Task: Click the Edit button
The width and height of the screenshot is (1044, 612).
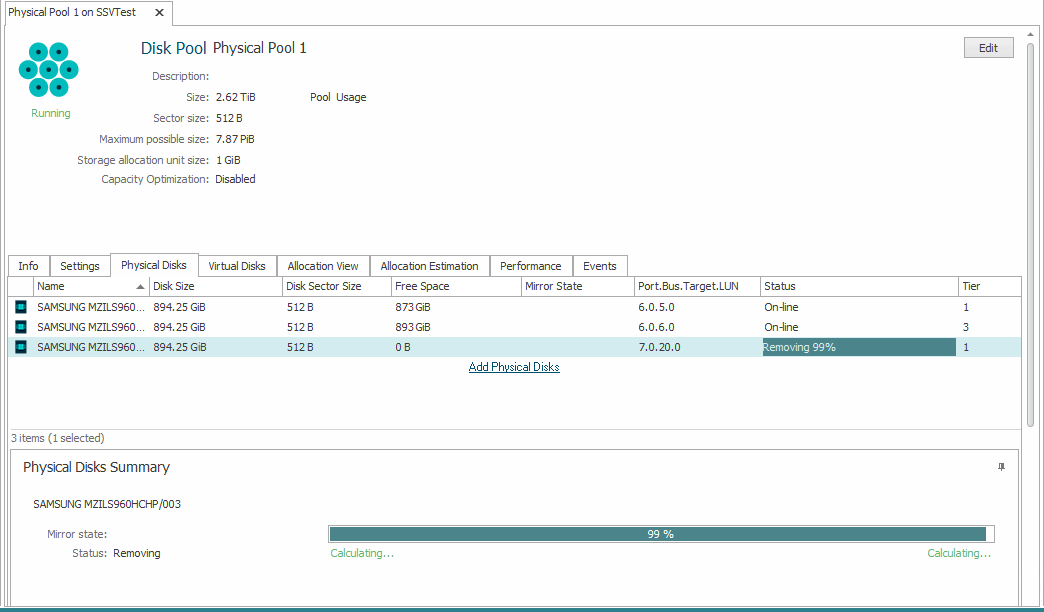Action: [x=988, y=48]
